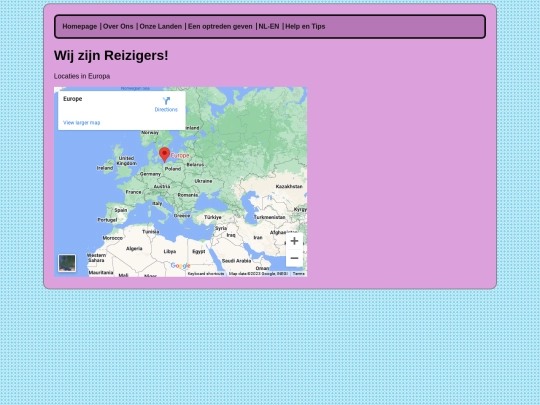
Task: Zoom in the map with plus button
Action: click(x=294, y=241)
